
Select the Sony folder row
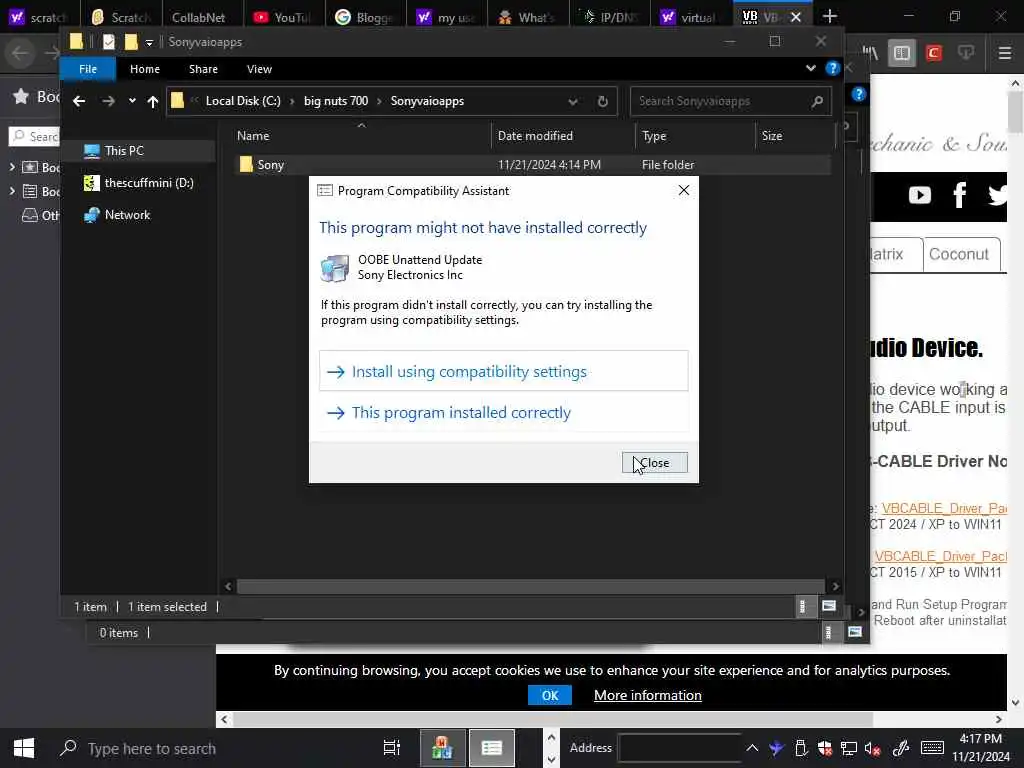pyautogui.click(x=532, y=165)
